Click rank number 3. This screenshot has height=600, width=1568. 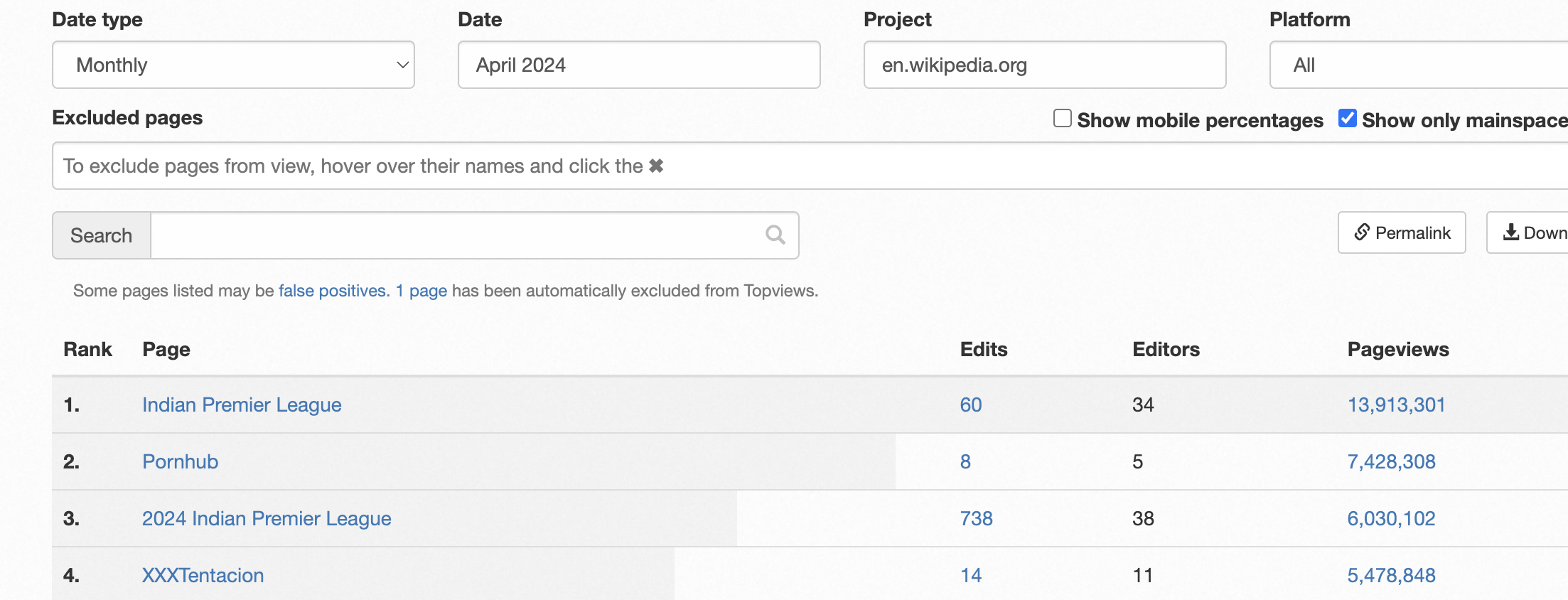click(71, 518)
